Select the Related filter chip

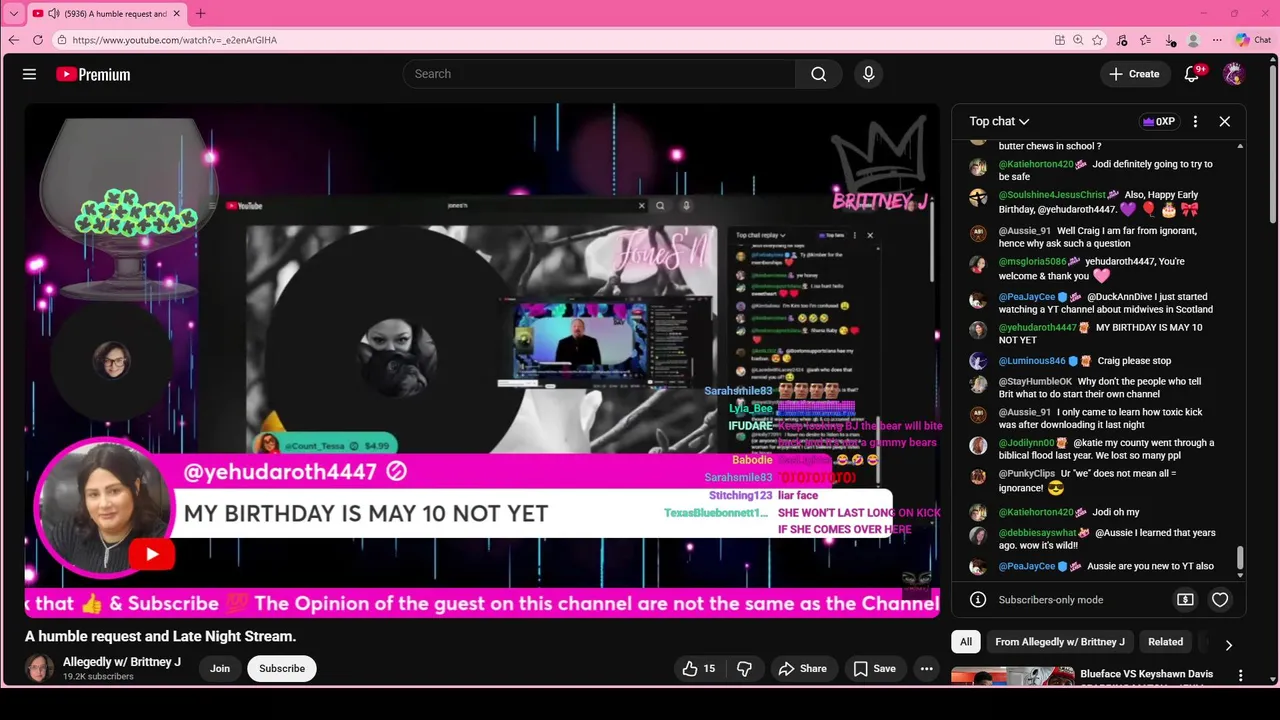1165,642
